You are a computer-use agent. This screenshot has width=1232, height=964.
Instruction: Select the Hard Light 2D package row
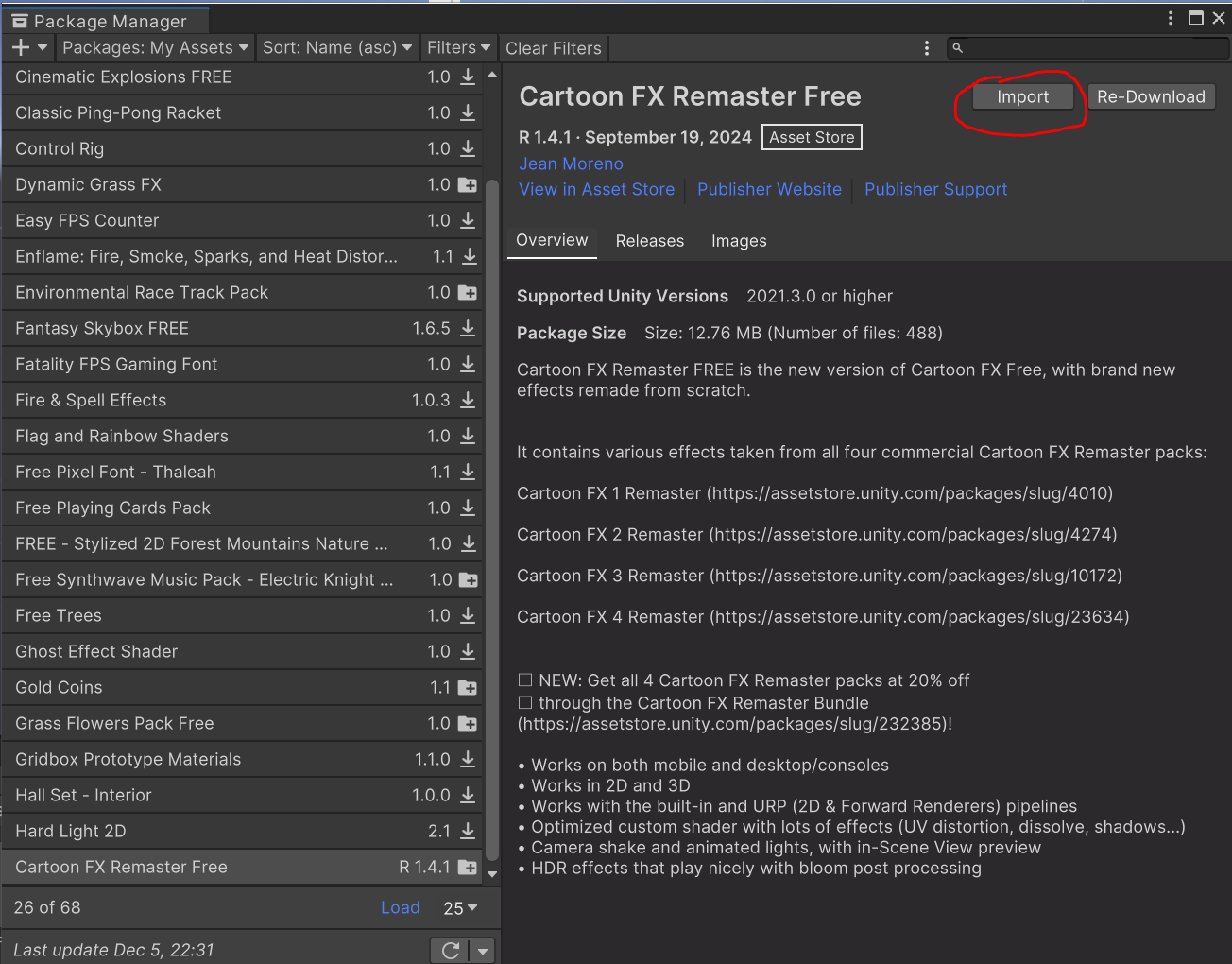tap(243, 832)
